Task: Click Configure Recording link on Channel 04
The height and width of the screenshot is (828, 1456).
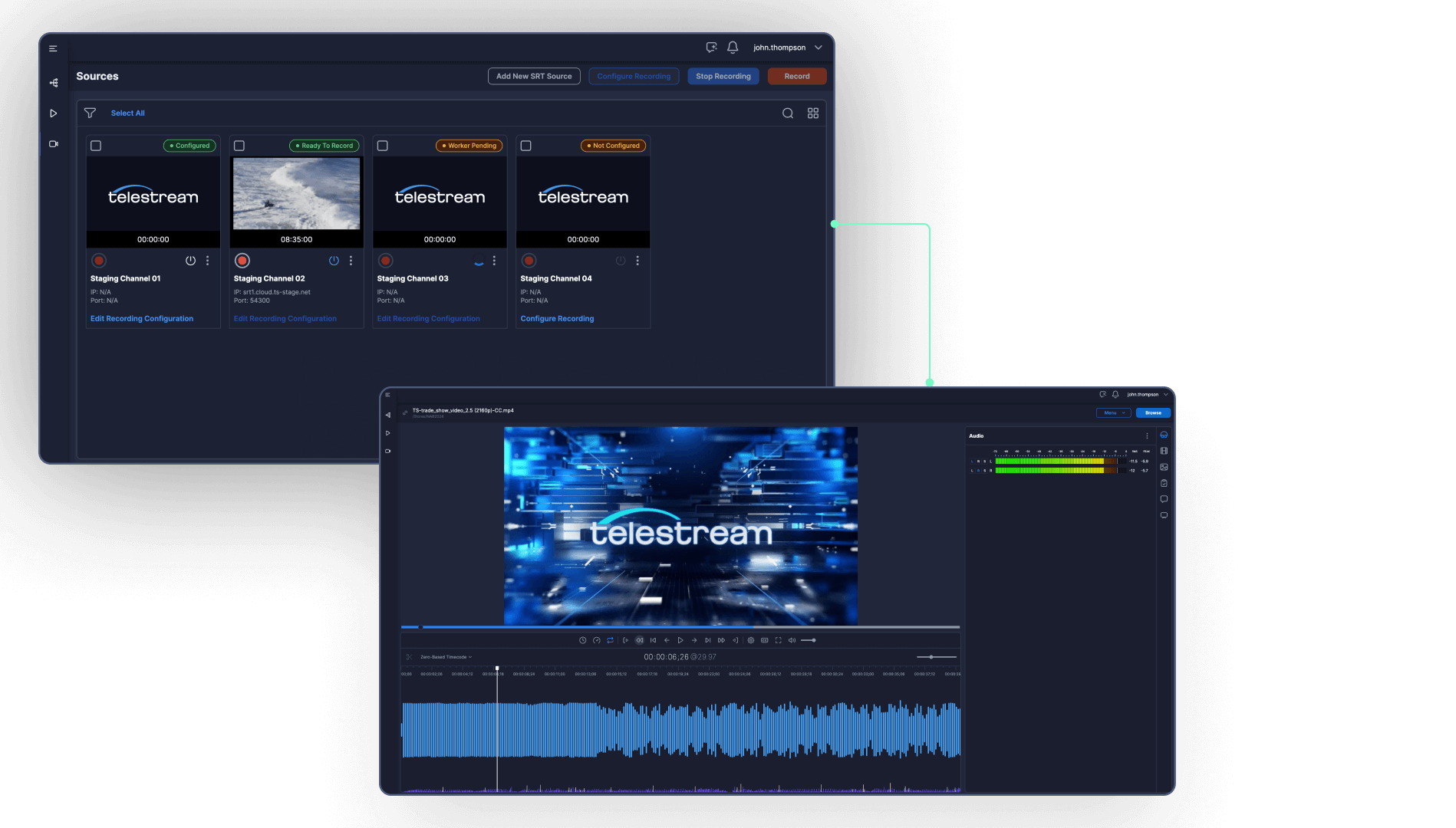Action: tap(557, 319)
